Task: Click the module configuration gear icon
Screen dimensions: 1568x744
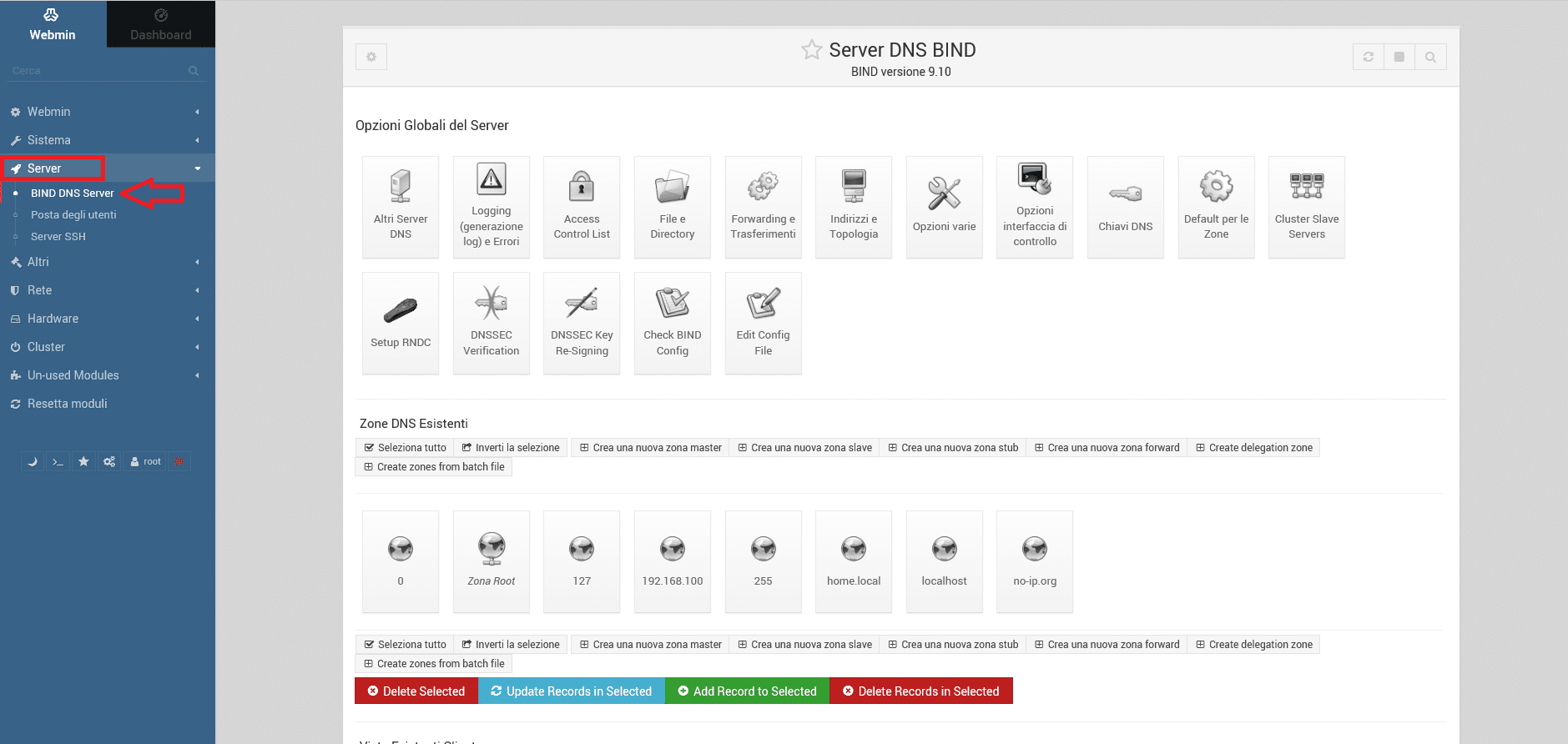Action: tap(371, 57)
